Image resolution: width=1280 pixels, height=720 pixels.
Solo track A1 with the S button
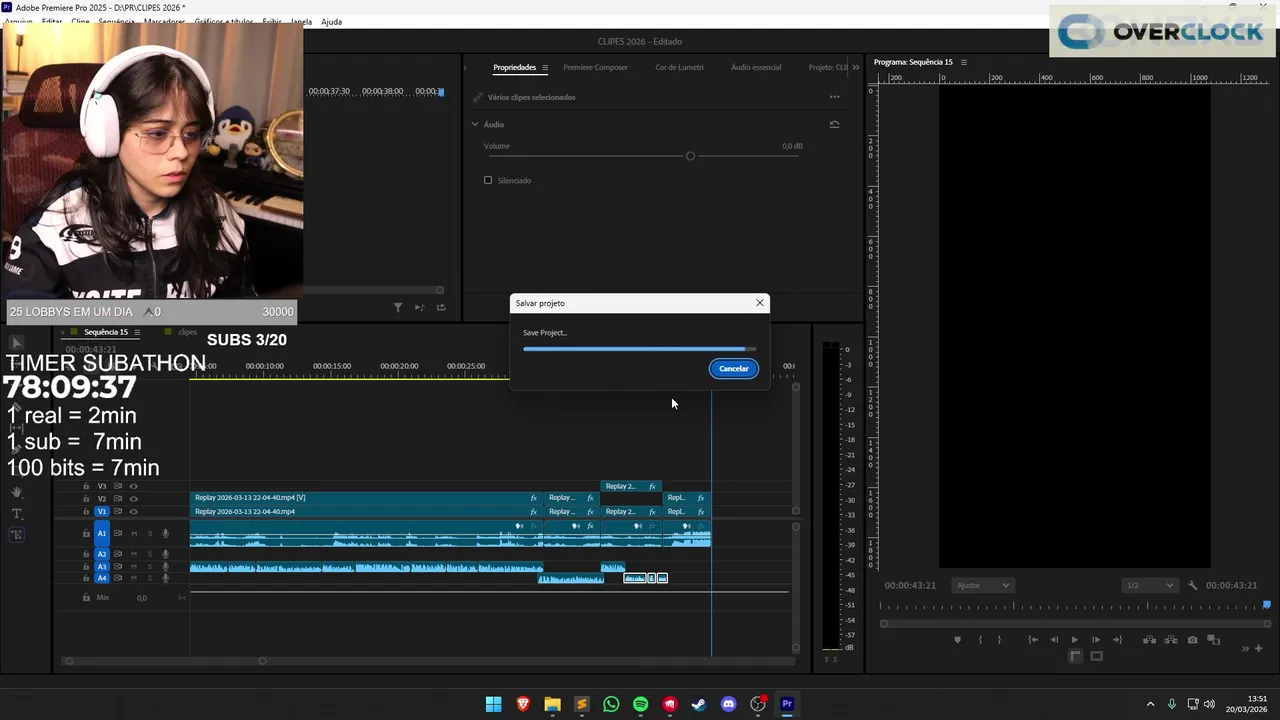pos(150,533)
